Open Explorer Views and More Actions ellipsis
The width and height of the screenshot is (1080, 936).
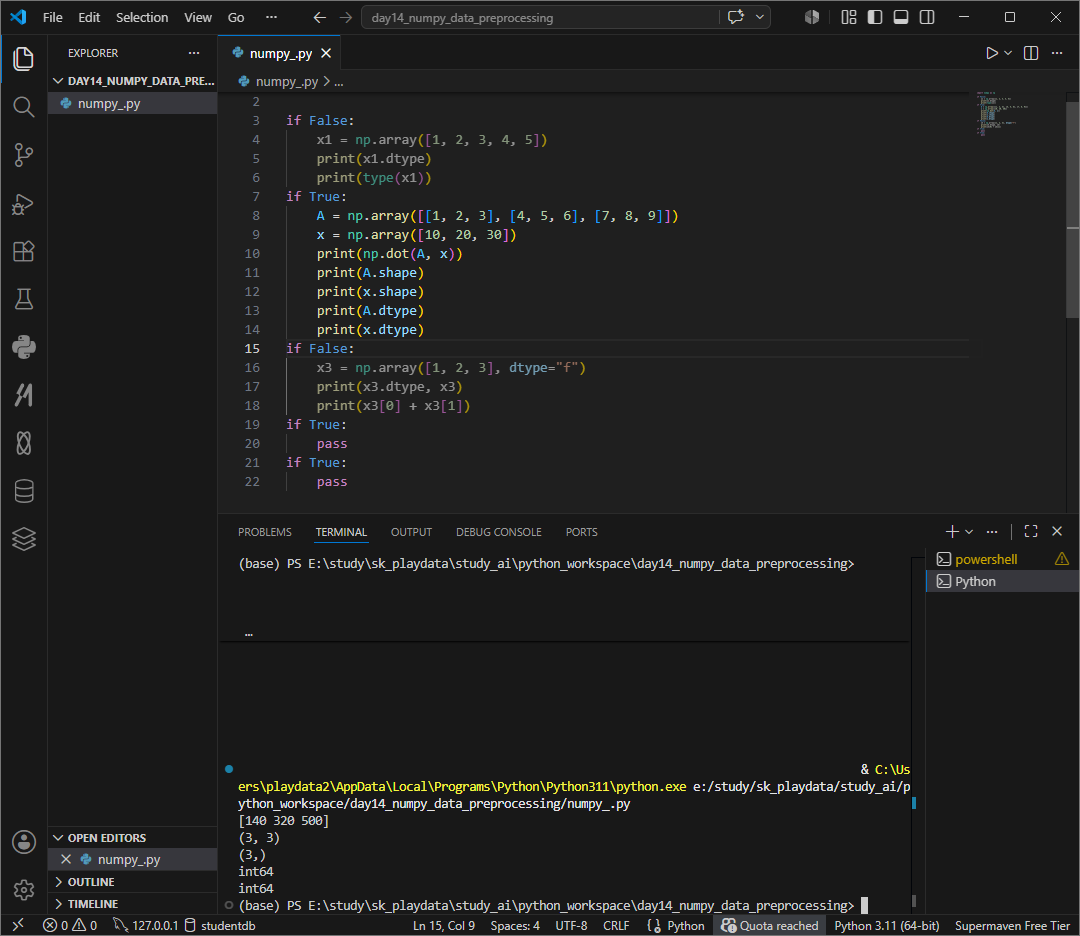pyautogui.click(x=194, y=53)
